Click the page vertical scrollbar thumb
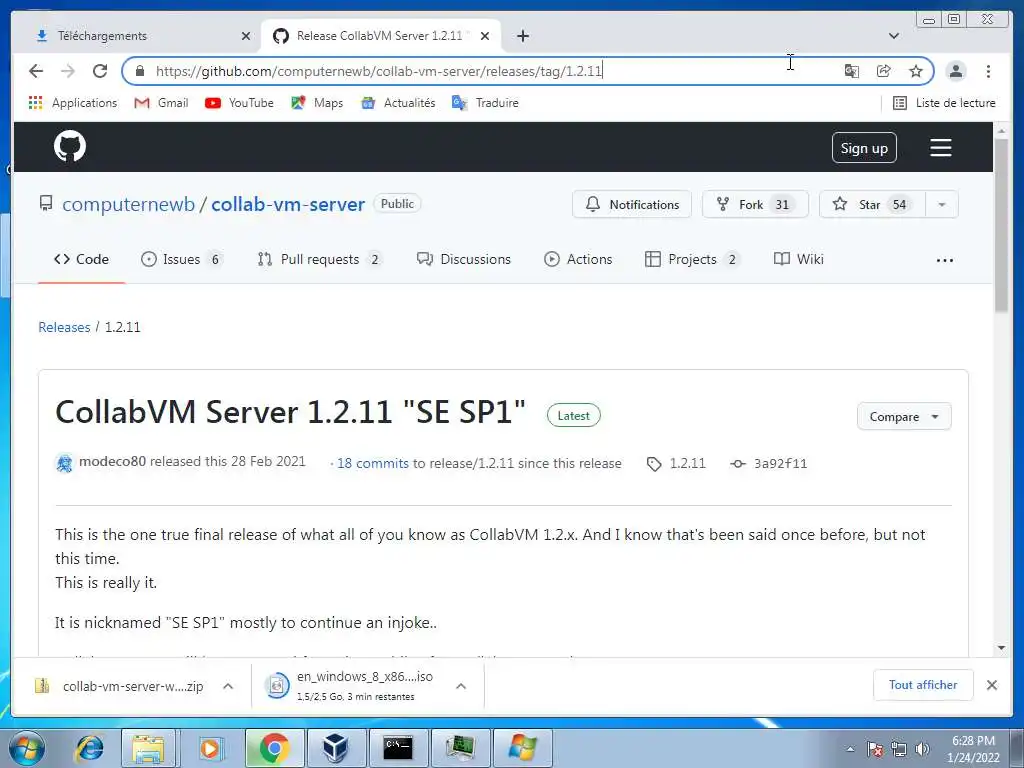The height and width of the screenshot is (768, 1024). click(x=1002, y=225)
